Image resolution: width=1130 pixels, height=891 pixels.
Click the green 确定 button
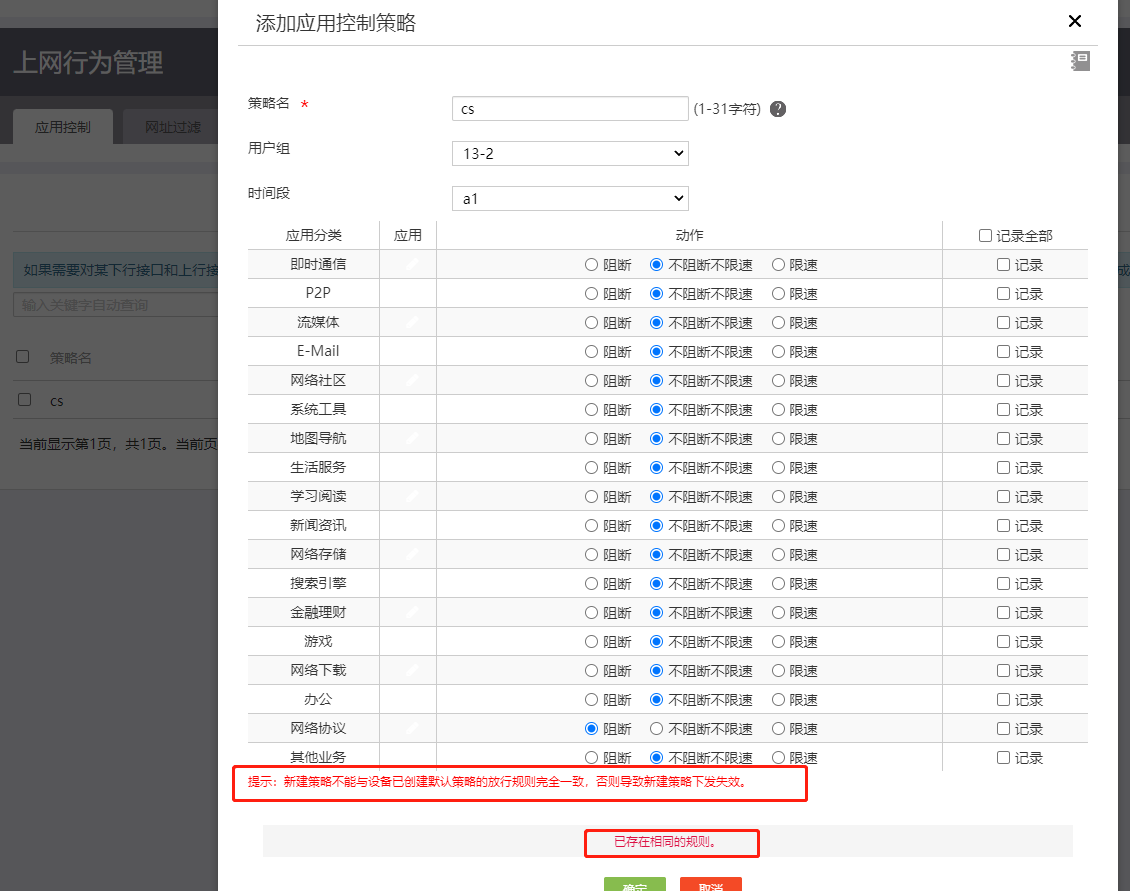[635, 885]
